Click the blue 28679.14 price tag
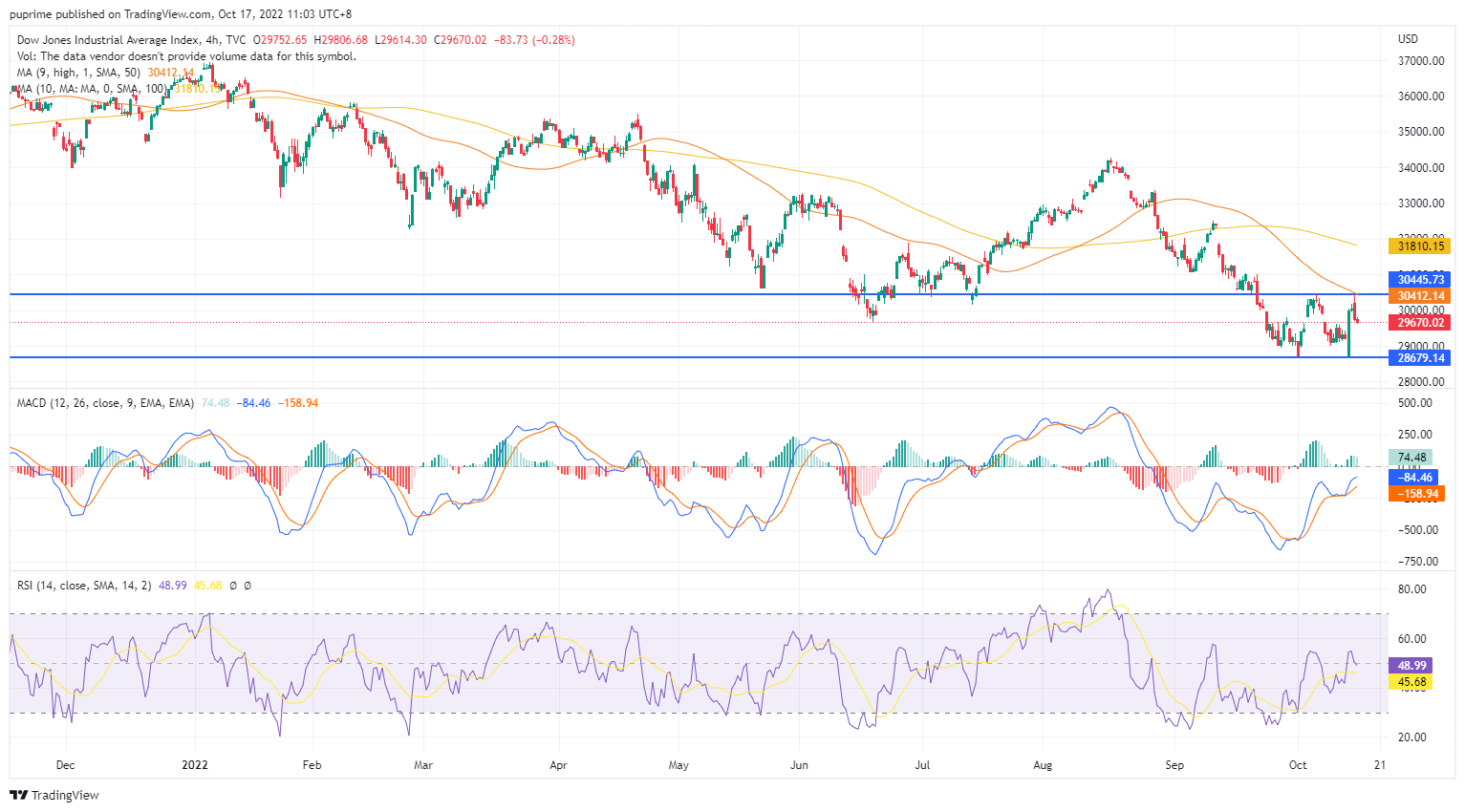Viewport: 1465px width, 812px height. point(1419,358)
